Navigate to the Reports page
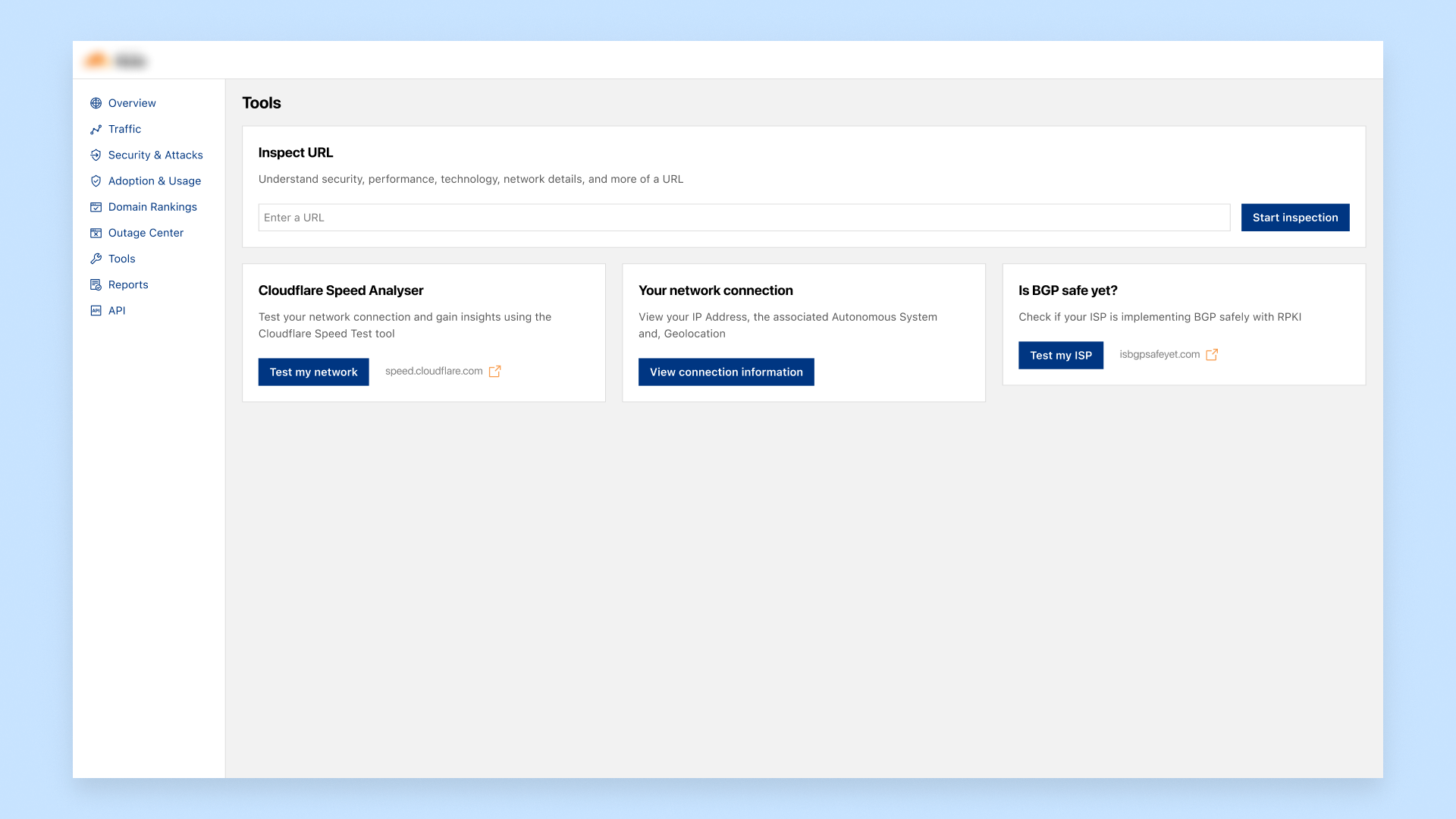 (128, 285)
